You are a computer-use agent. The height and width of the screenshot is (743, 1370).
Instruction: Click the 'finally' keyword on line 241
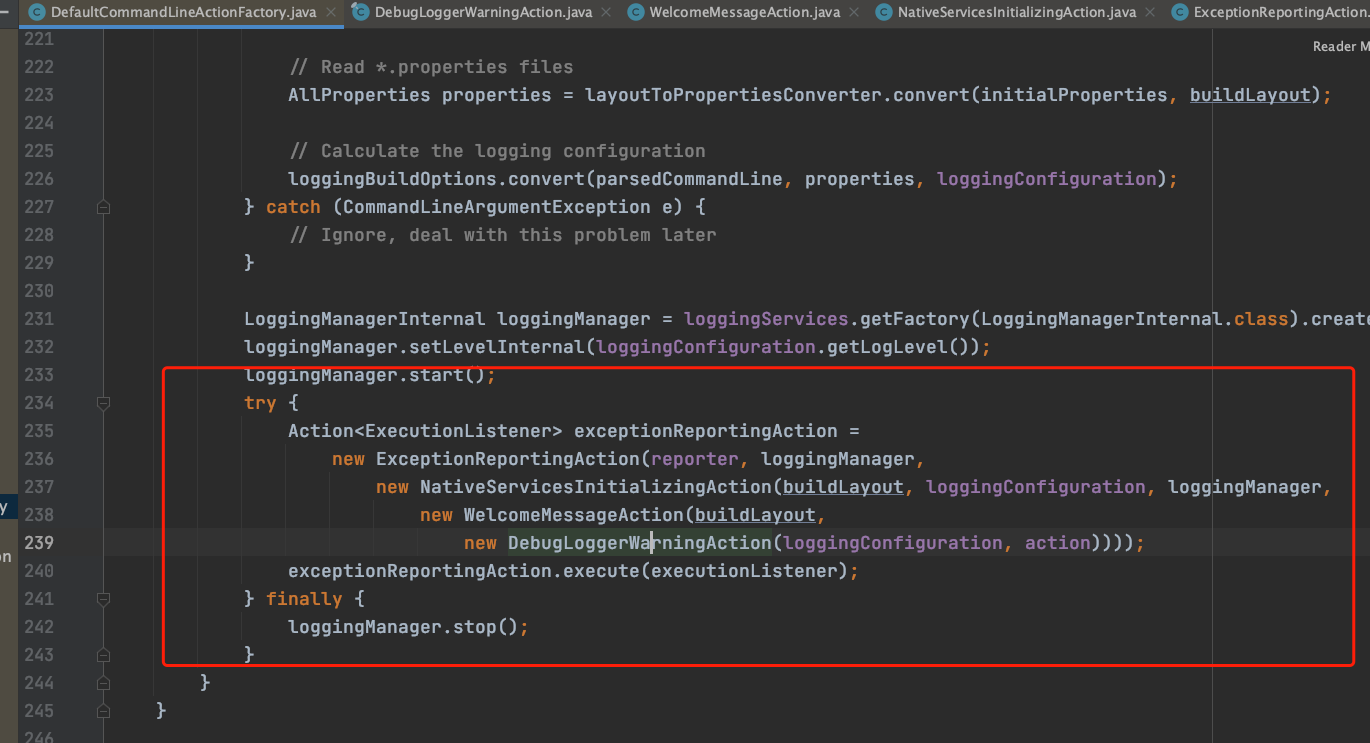coord(304,599)
